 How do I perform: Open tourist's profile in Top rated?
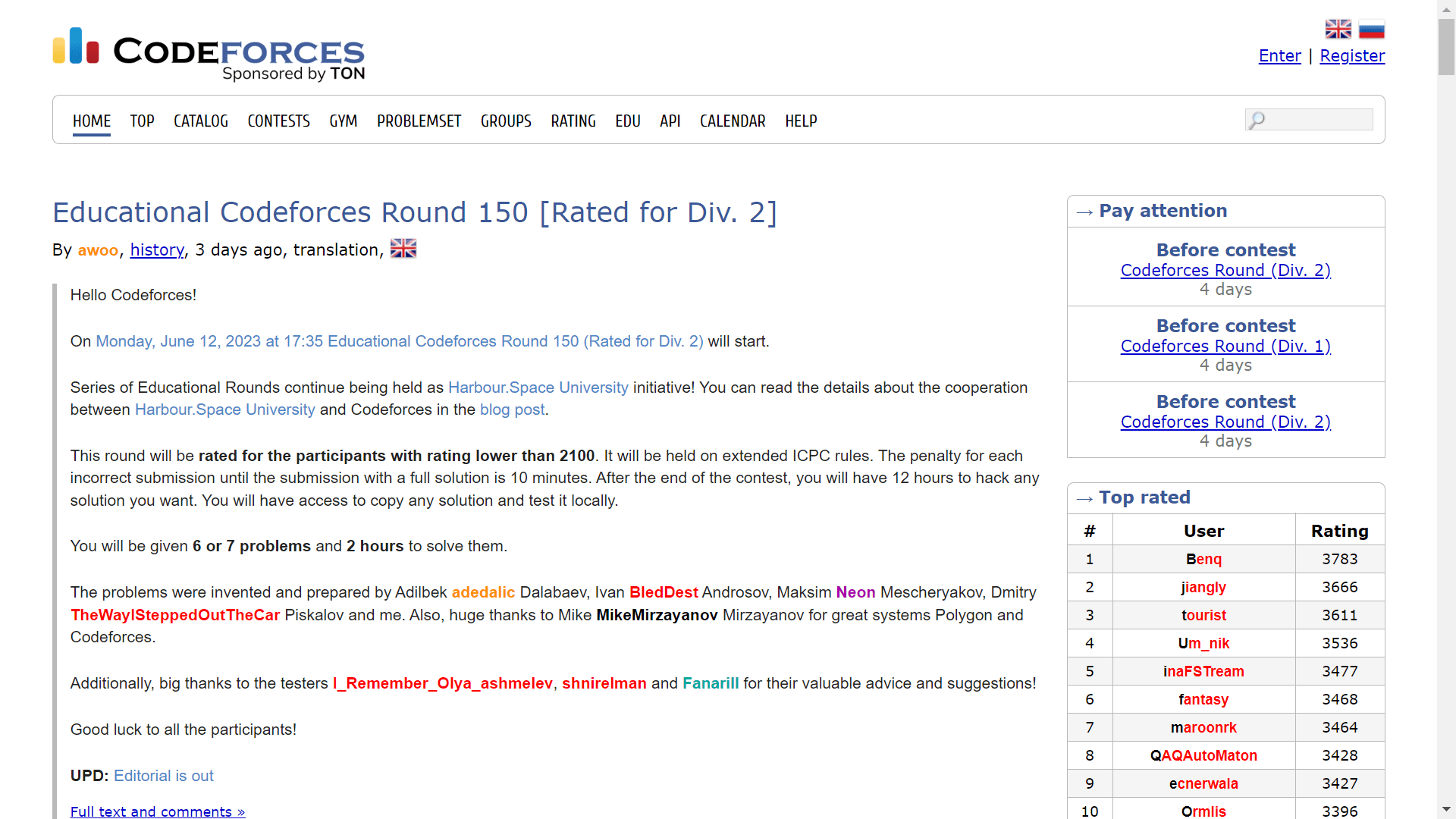[x=1203, y=615]
